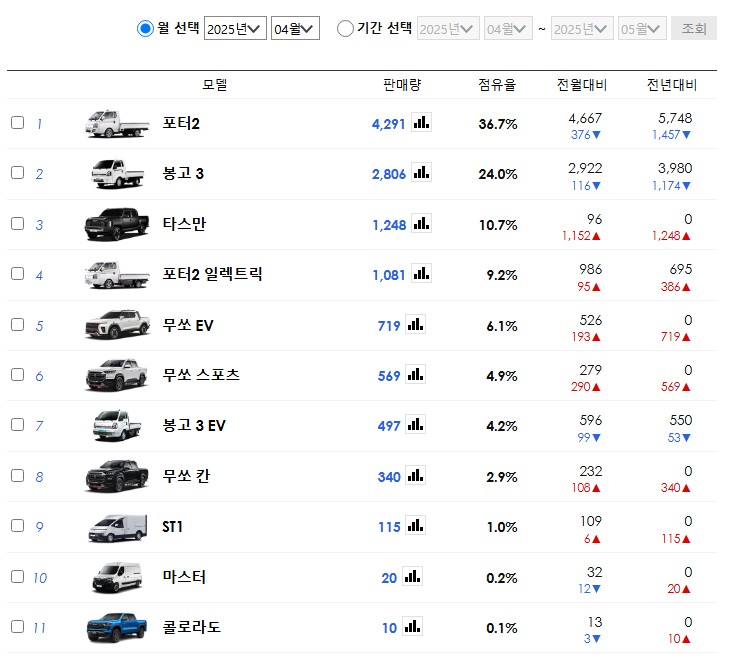The width and height of the screenshot is (740, 659).
Task: Open the 2025년 year dropdown
Action: tap(235, 29)
